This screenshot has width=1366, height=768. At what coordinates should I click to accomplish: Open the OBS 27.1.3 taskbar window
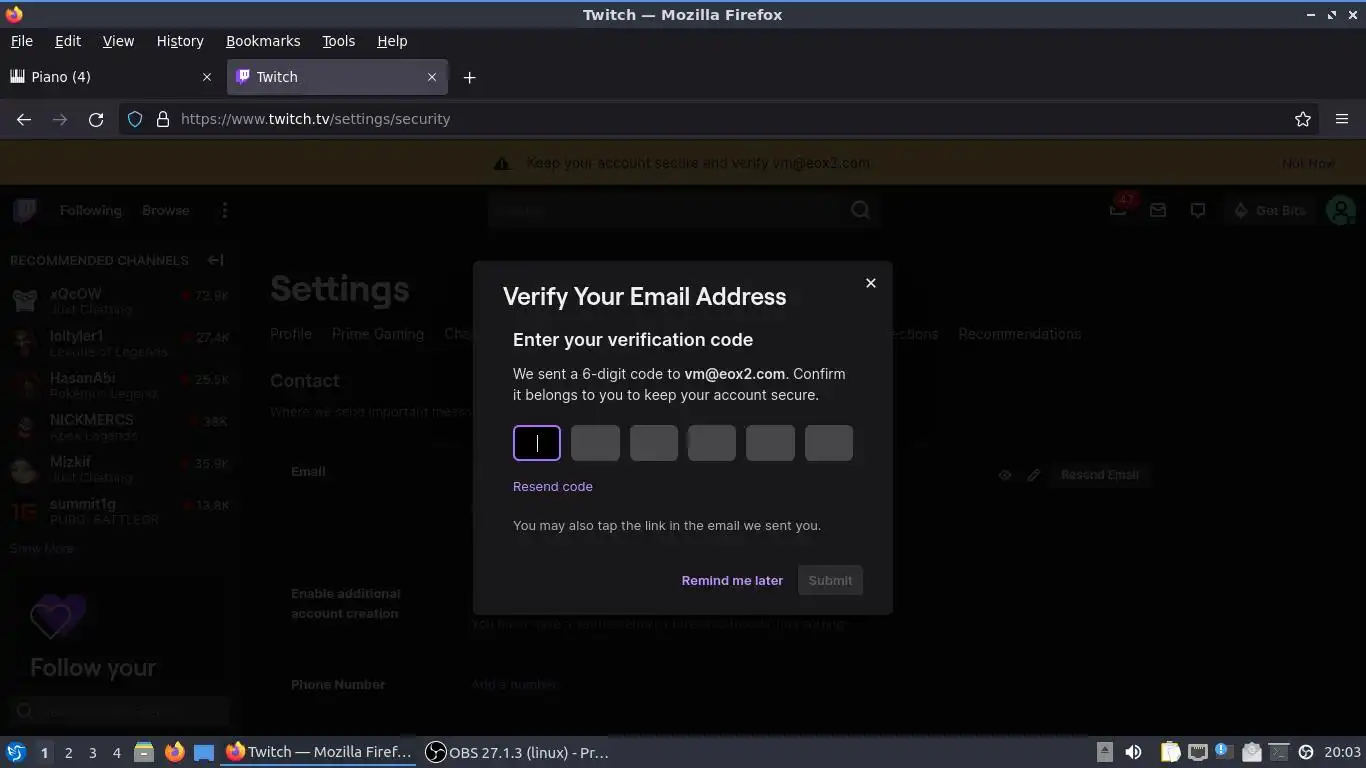click(x=518, y=752)
